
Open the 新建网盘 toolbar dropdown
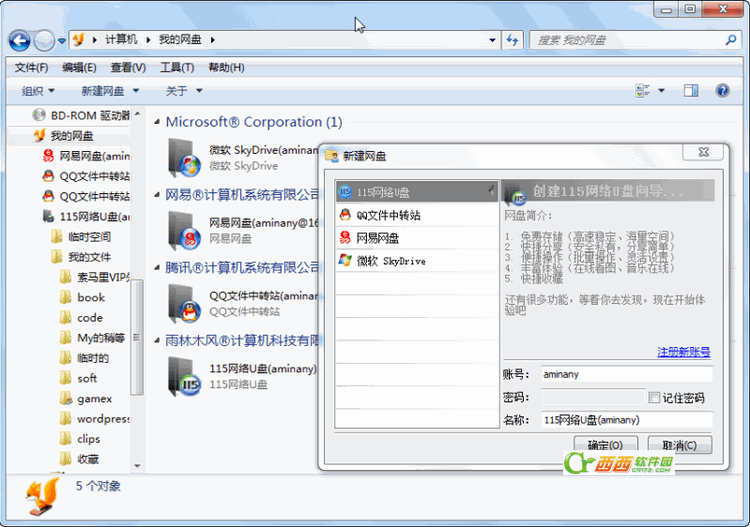[110, 91]
